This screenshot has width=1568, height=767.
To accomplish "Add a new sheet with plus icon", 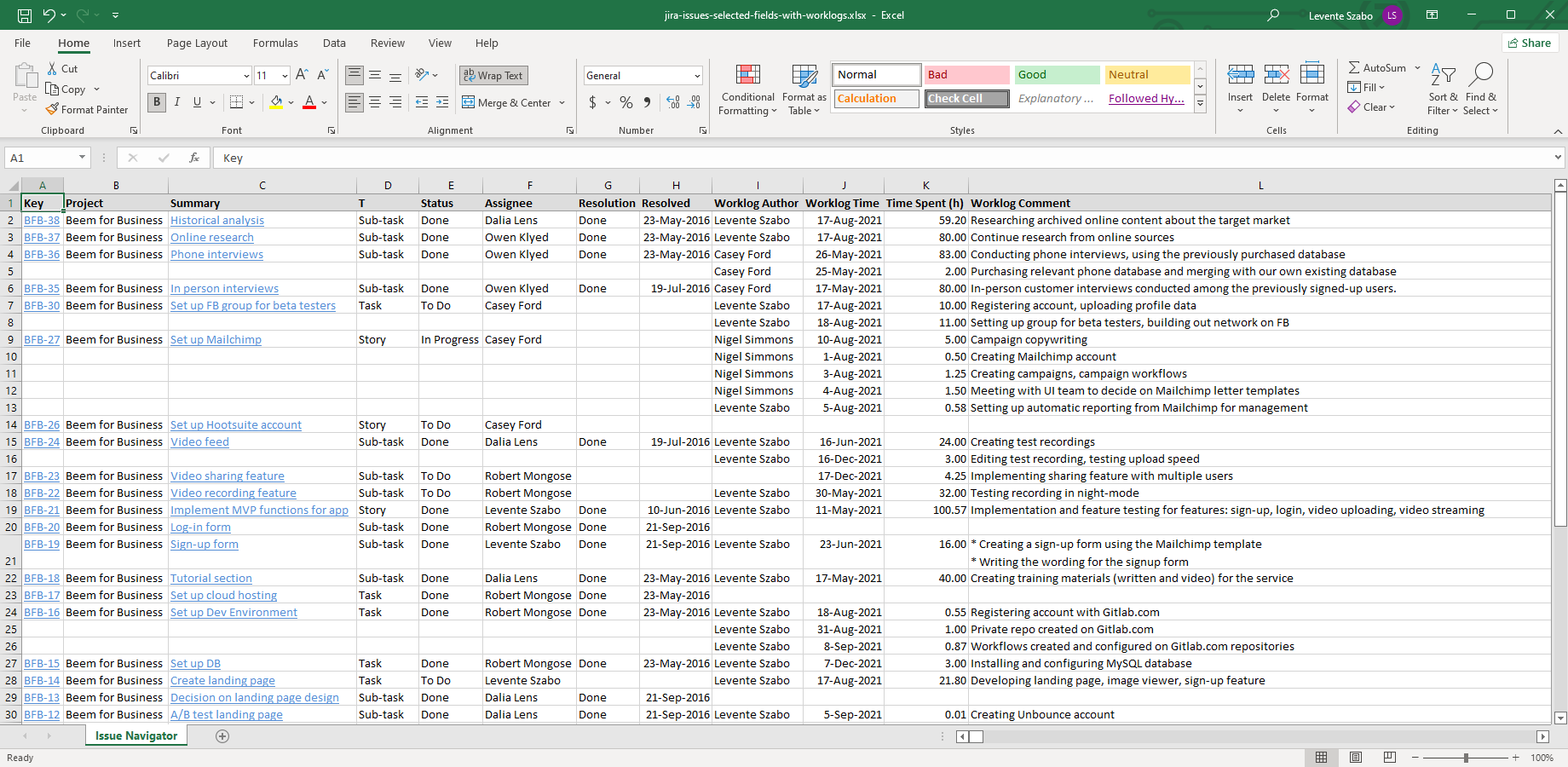I will point(222,736).
